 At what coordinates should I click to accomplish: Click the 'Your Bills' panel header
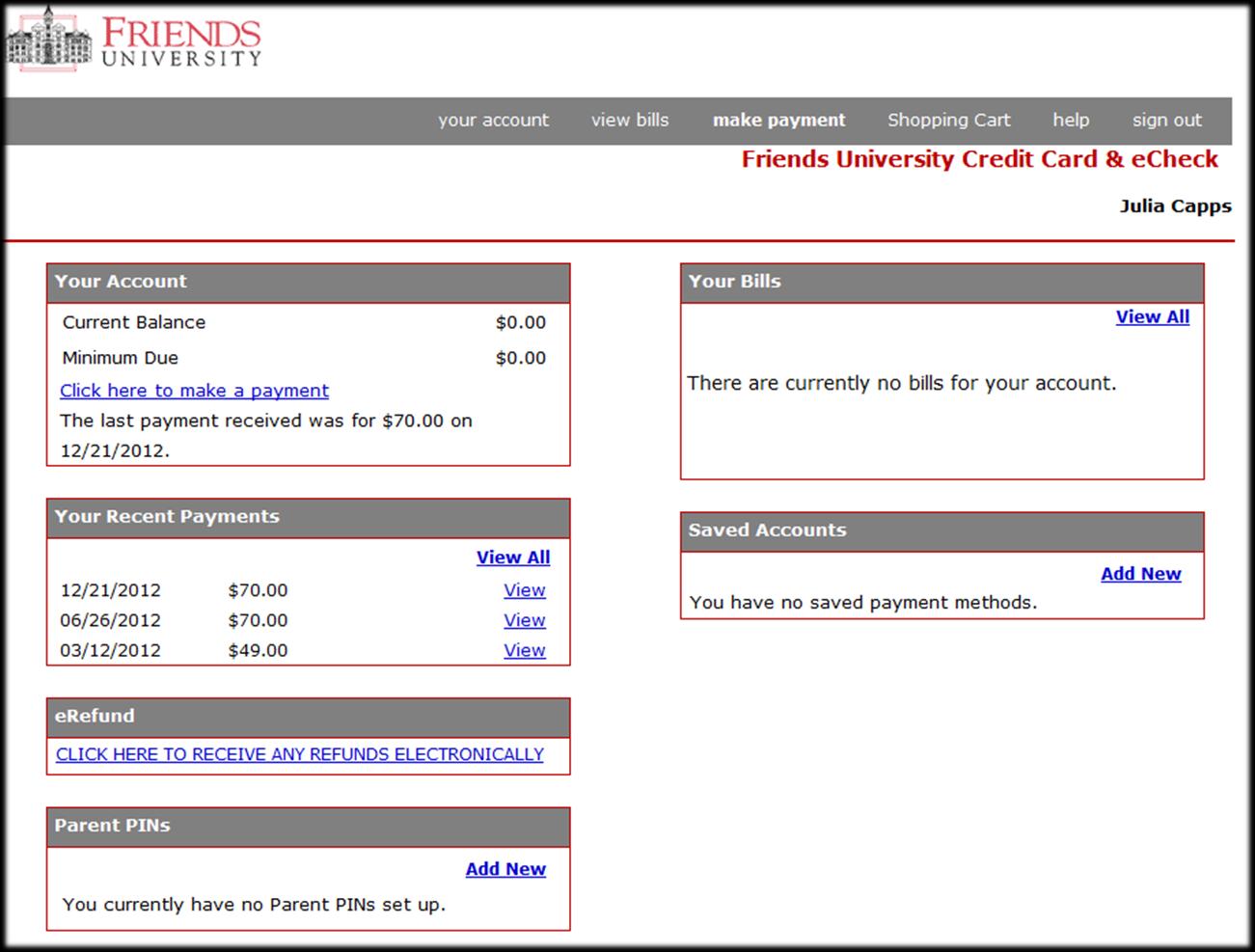pos(942,283)
